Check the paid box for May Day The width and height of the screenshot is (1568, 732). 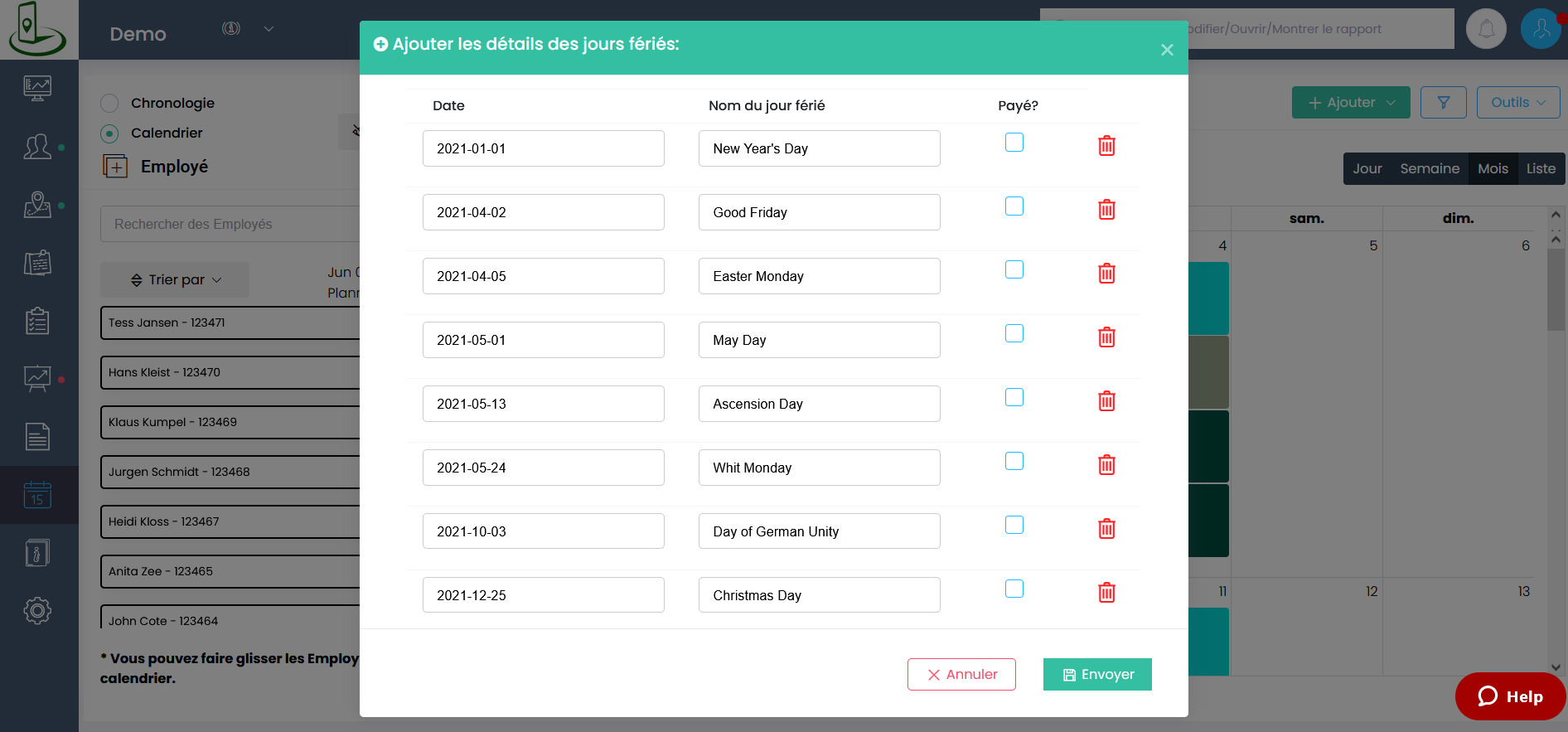pyautogui.click(x=1014, y=334)
